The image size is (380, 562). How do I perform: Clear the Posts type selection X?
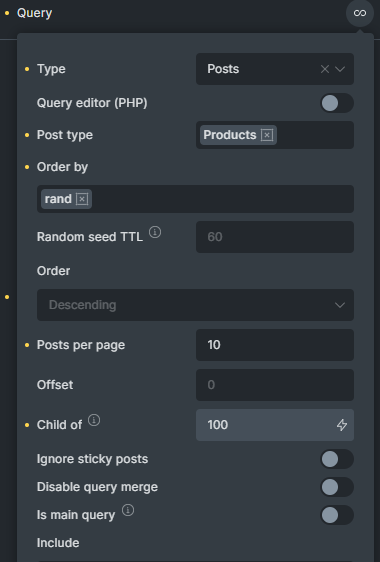click(x=325, y=69)
